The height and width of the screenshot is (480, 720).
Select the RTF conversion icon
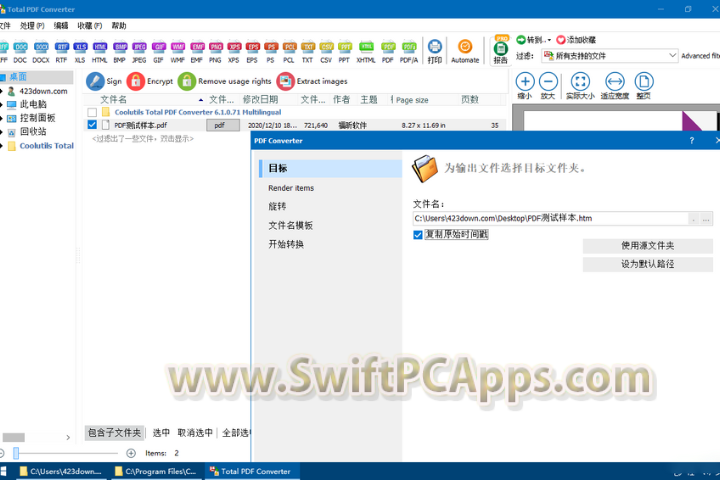click(61, 51)
